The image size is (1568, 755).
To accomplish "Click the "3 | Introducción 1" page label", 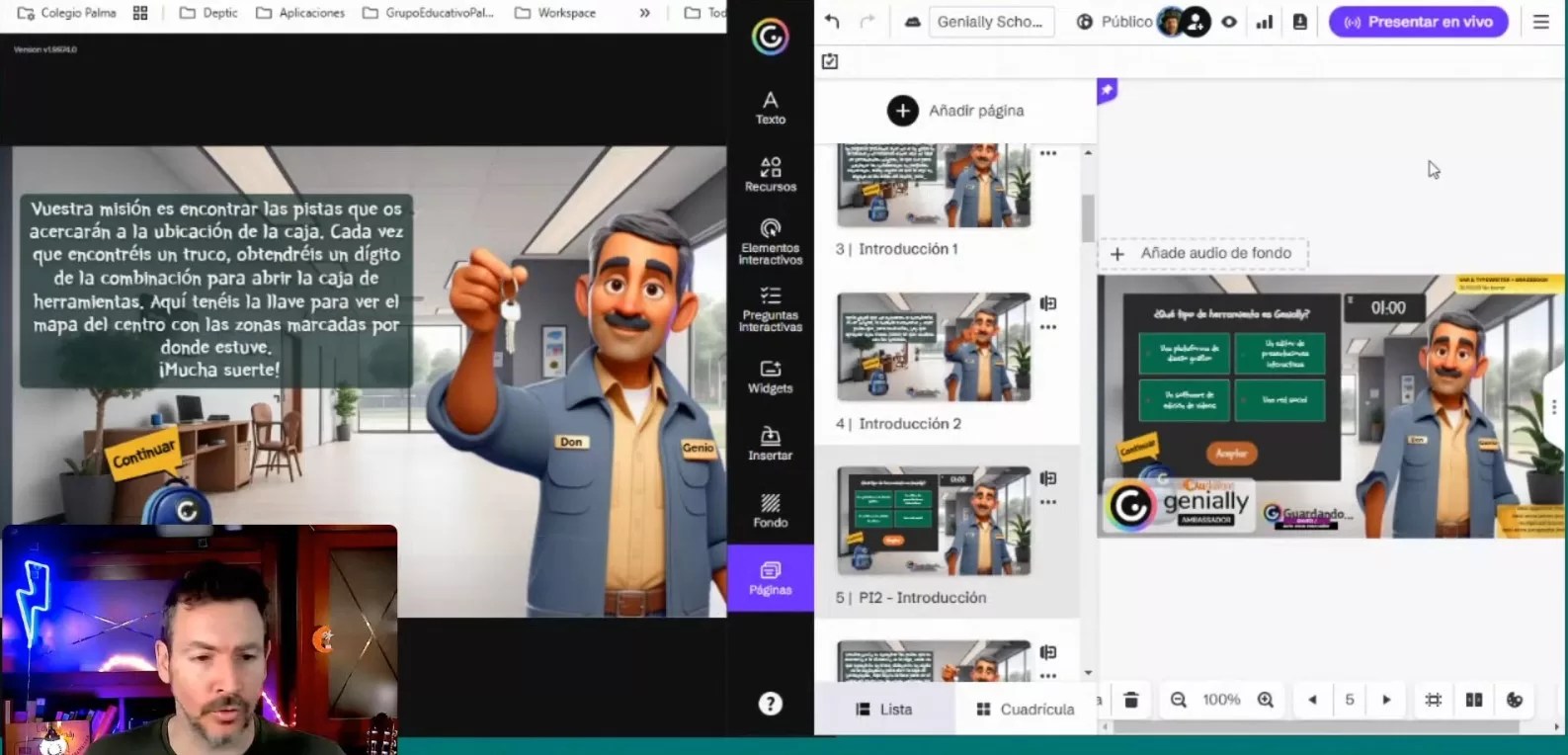I will 897,249.
